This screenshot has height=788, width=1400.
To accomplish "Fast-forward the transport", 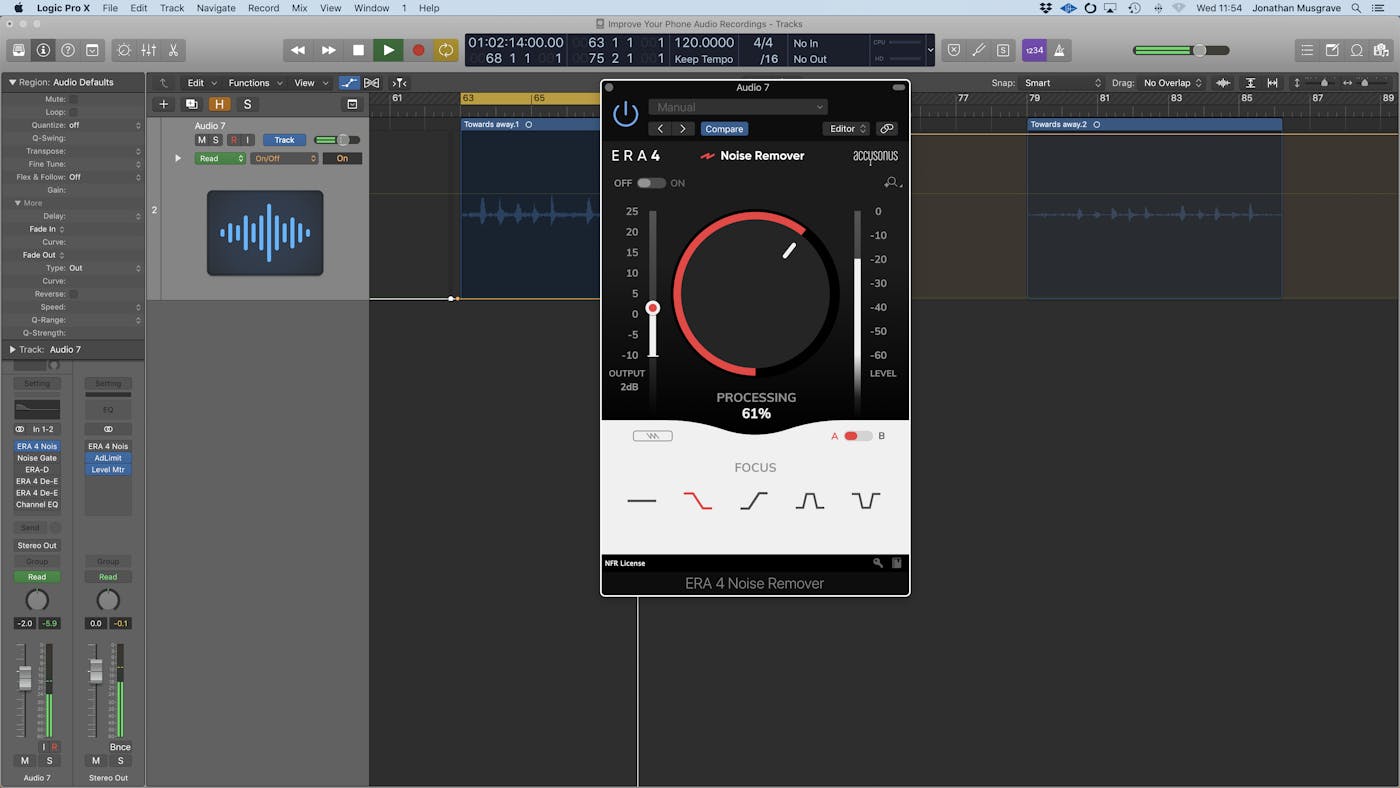I will tap(328, 50).
